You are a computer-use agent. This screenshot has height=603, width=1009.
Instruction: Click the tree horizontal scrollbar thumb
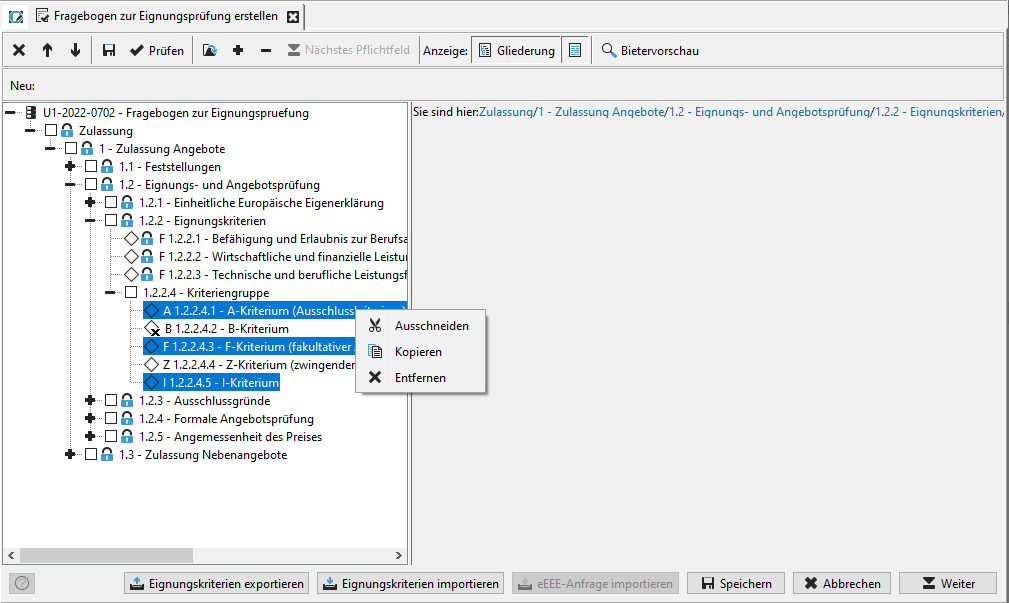[x=106, y=555]
